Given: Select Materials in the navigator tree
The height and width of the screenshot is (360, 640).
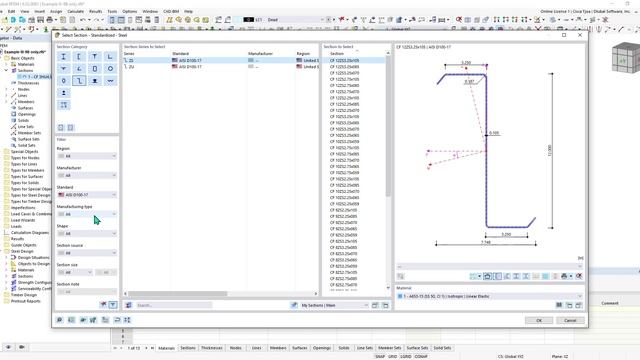Looking at the screenshot, I should (x=26, y=64).
